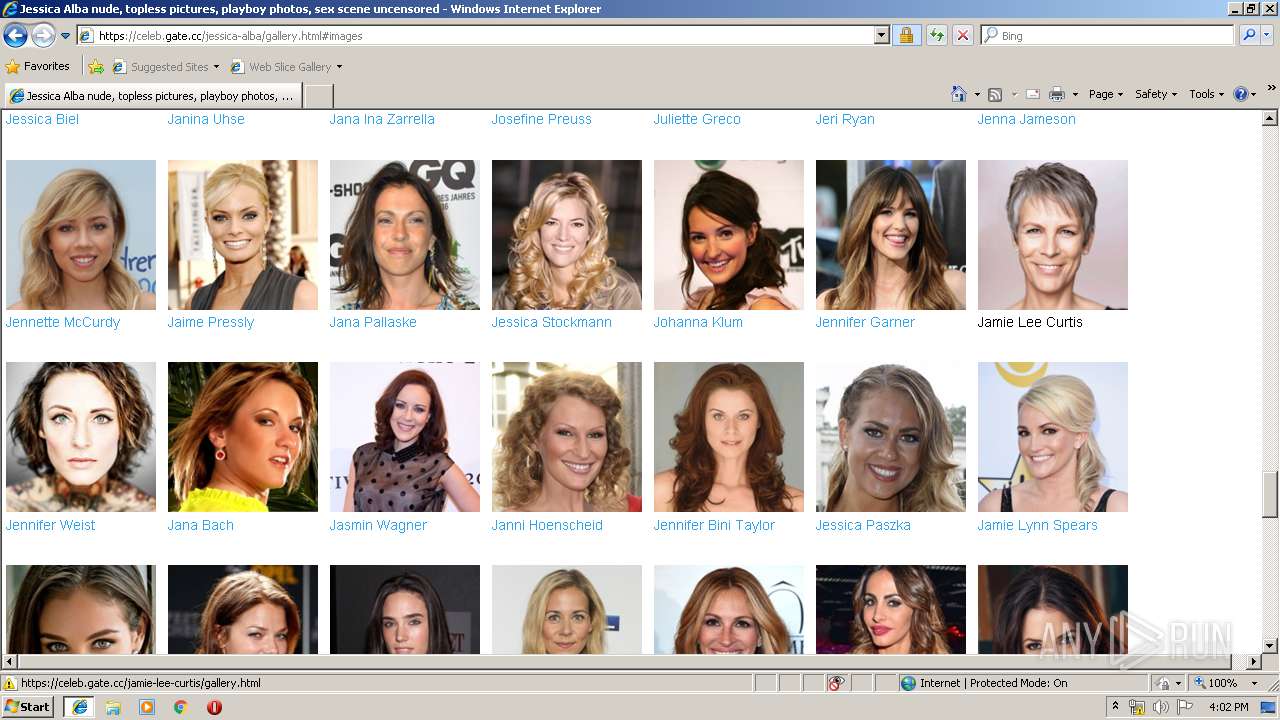The image size is (1280, 720).
Task: Click the security lock icon
Action: tap(906, 35)
